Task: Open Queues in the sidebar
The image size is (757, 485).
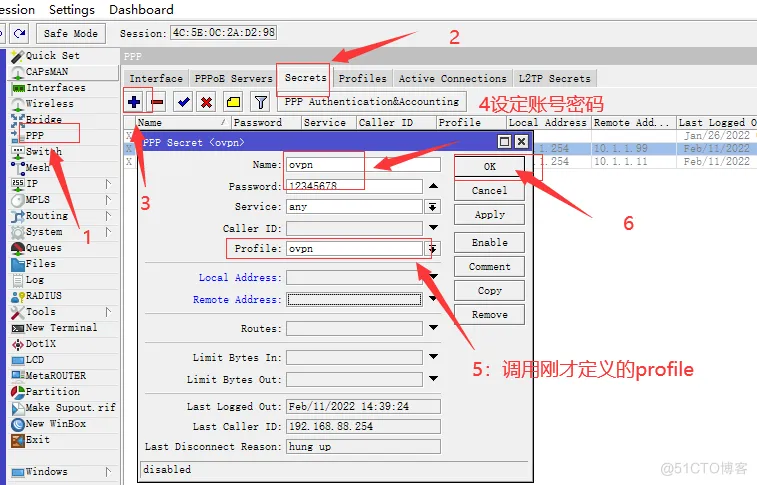Action: [43, 247]
